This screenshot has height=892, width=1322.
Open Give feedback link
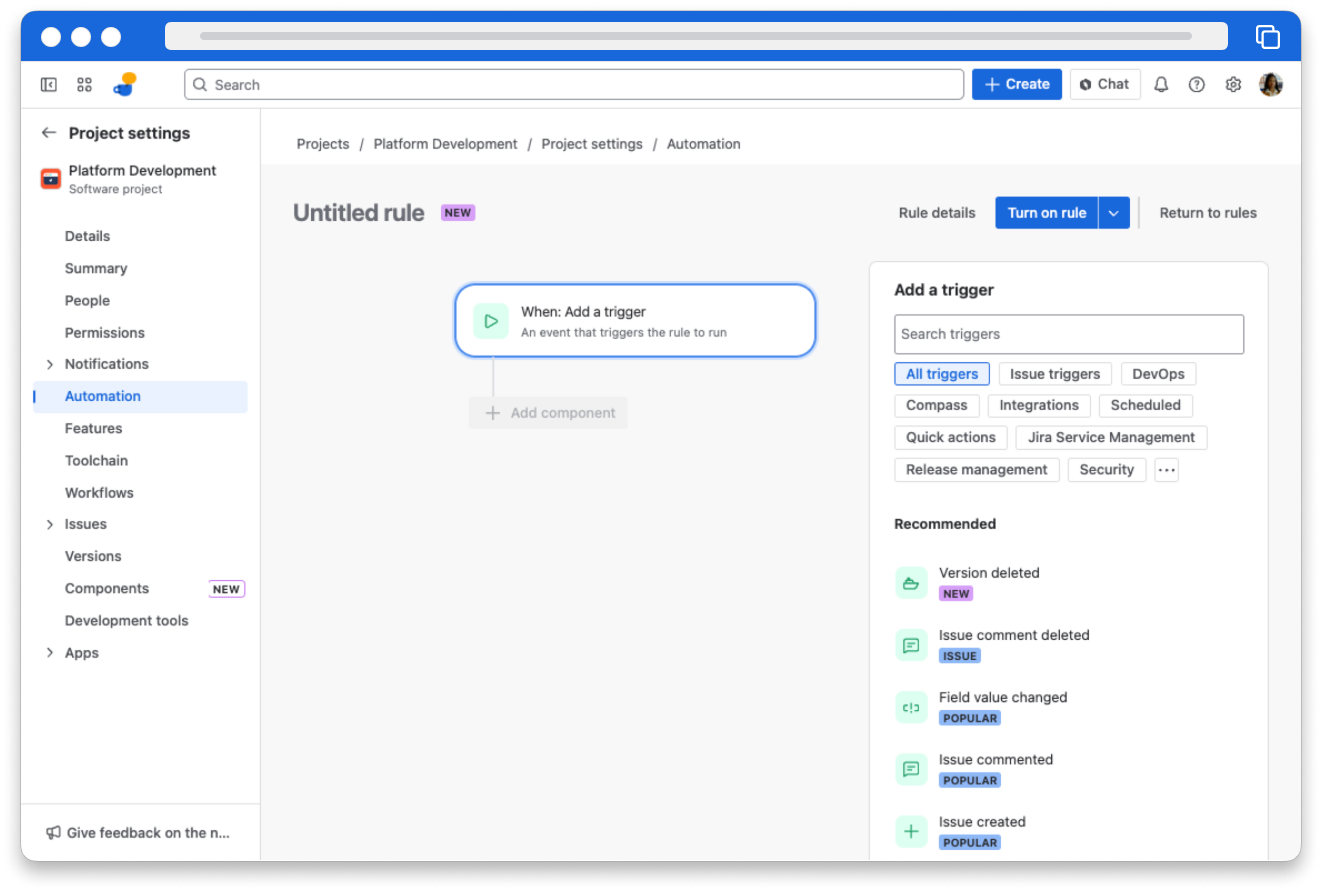[x=140, y=832]
